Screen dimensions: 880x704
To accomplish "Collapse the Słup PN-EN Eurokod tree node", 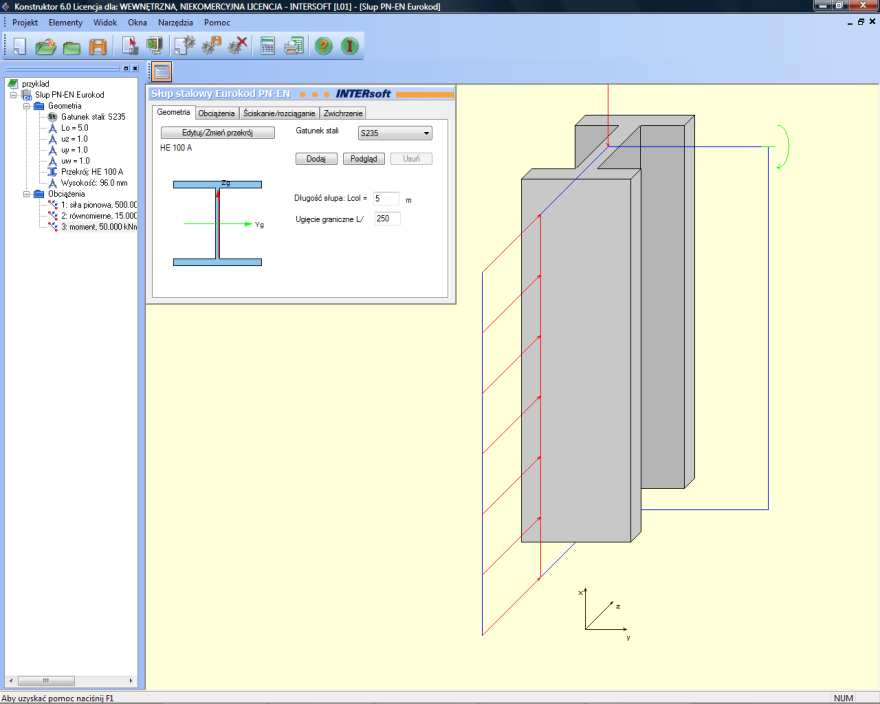I will tap(13, 95).
